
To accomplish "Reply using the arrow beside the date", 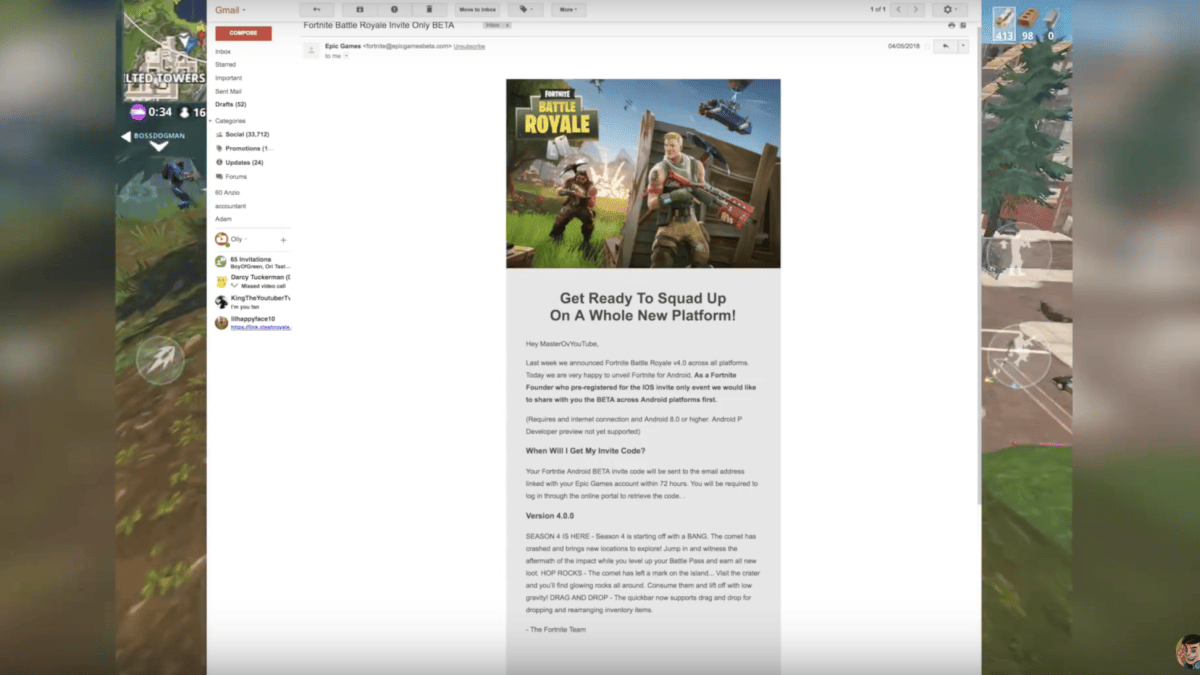I will pos(945,46).
